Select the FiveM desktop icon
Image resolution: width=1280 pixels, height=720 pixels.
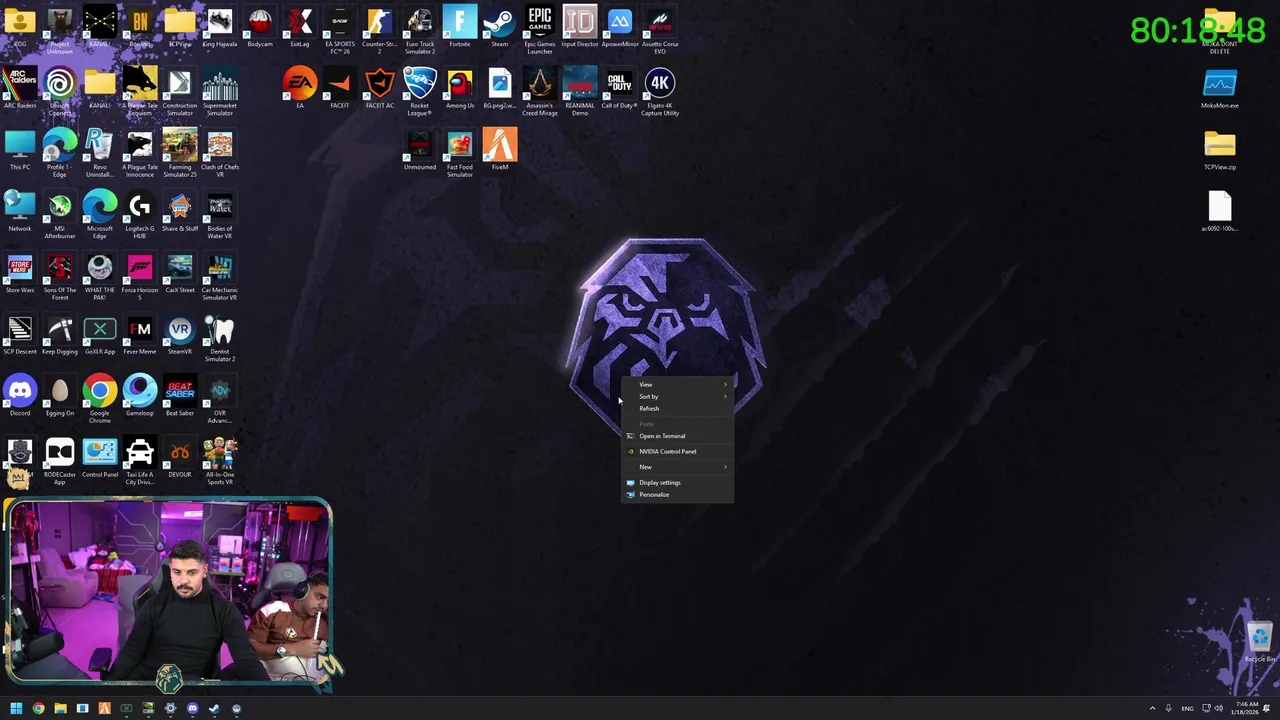500,150
